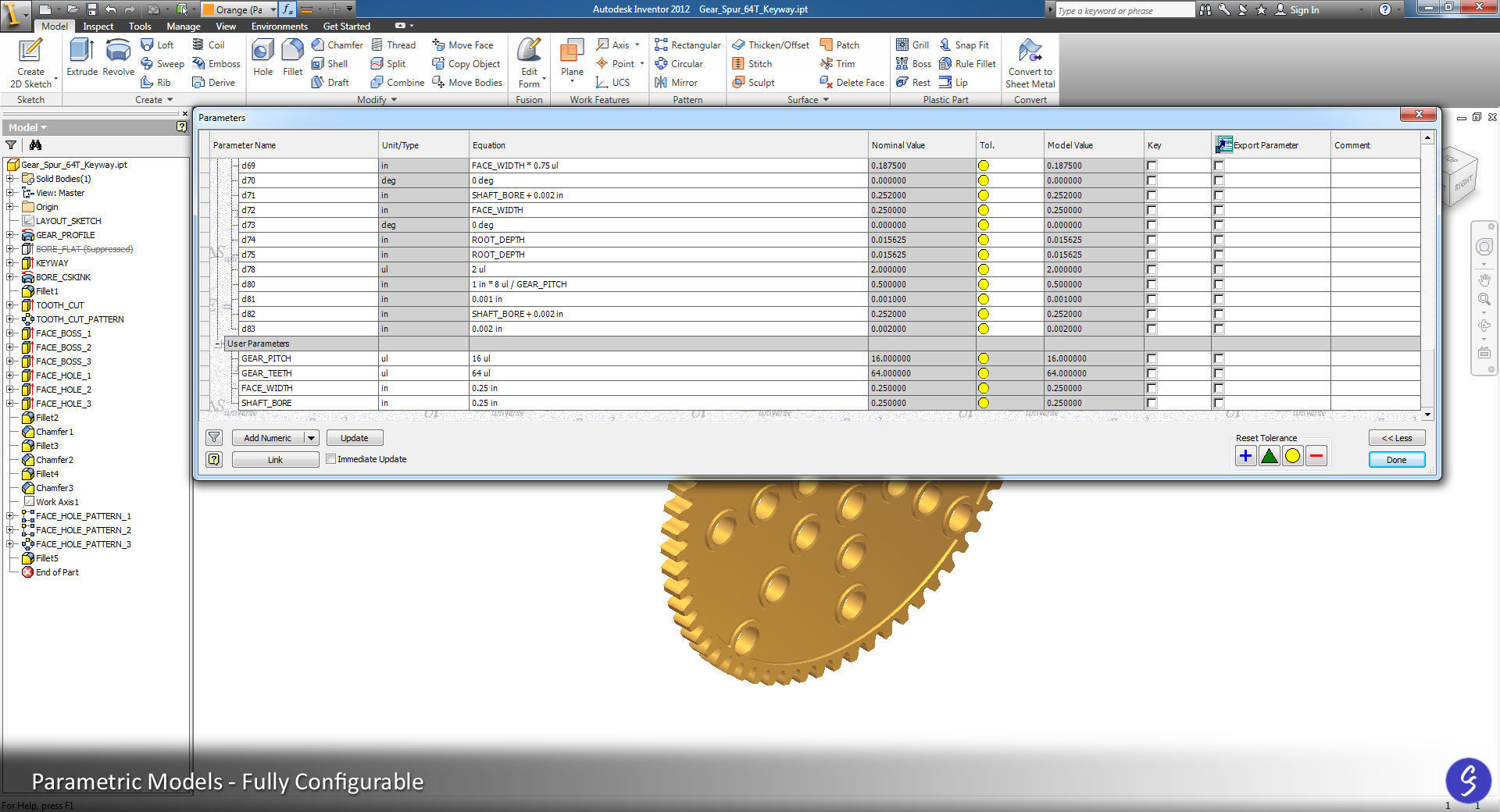The height and width of the screenshot is (812, 1500).
Task: Pick the Snap Fit tool
Action: [x=964, y=45]
